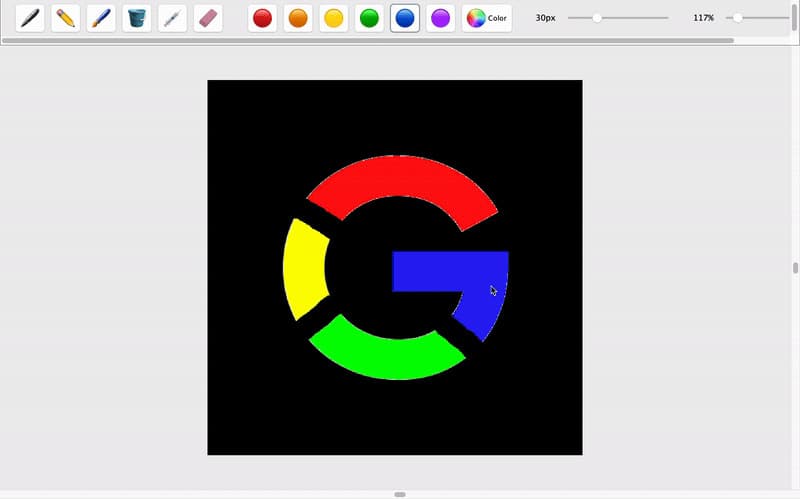Click the red arc of the G logo
800x499 pixels.
point(403,176)
